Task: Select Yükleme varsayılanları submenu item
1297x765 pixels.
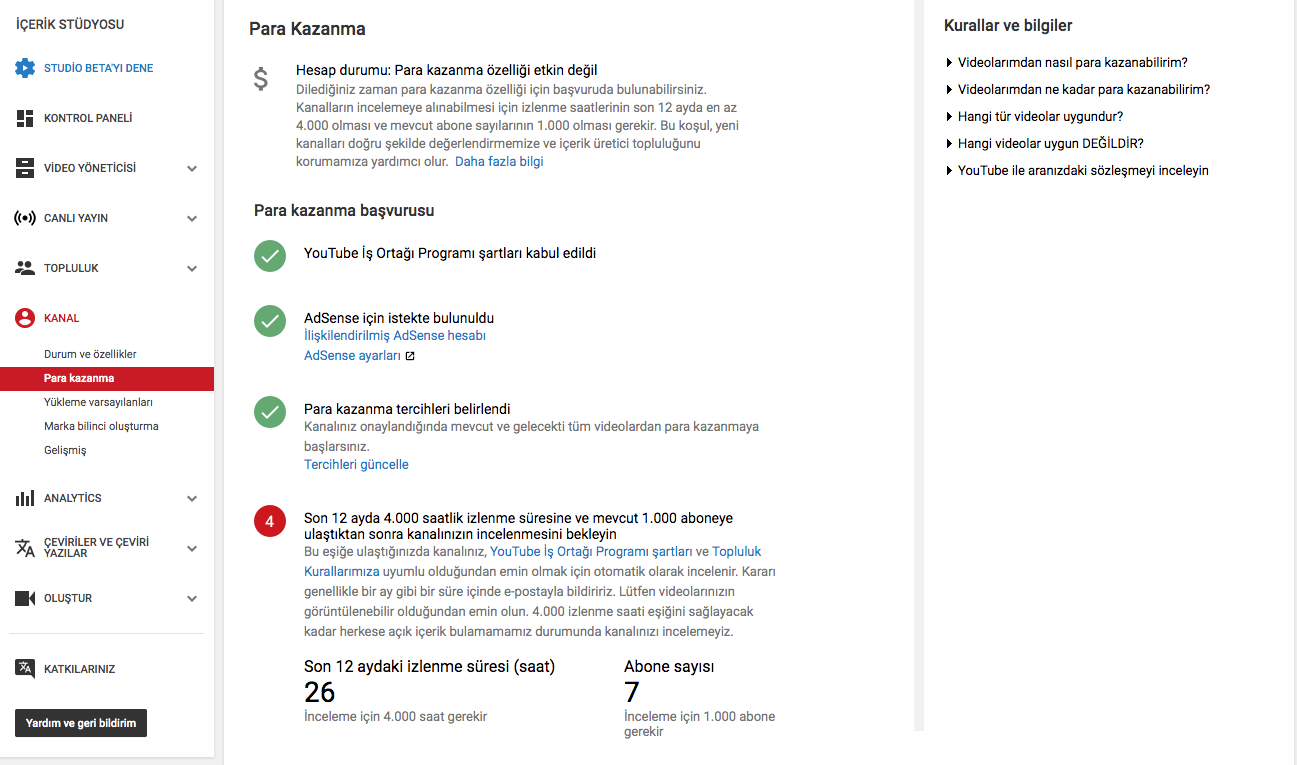Action: [x=98, y=402]
